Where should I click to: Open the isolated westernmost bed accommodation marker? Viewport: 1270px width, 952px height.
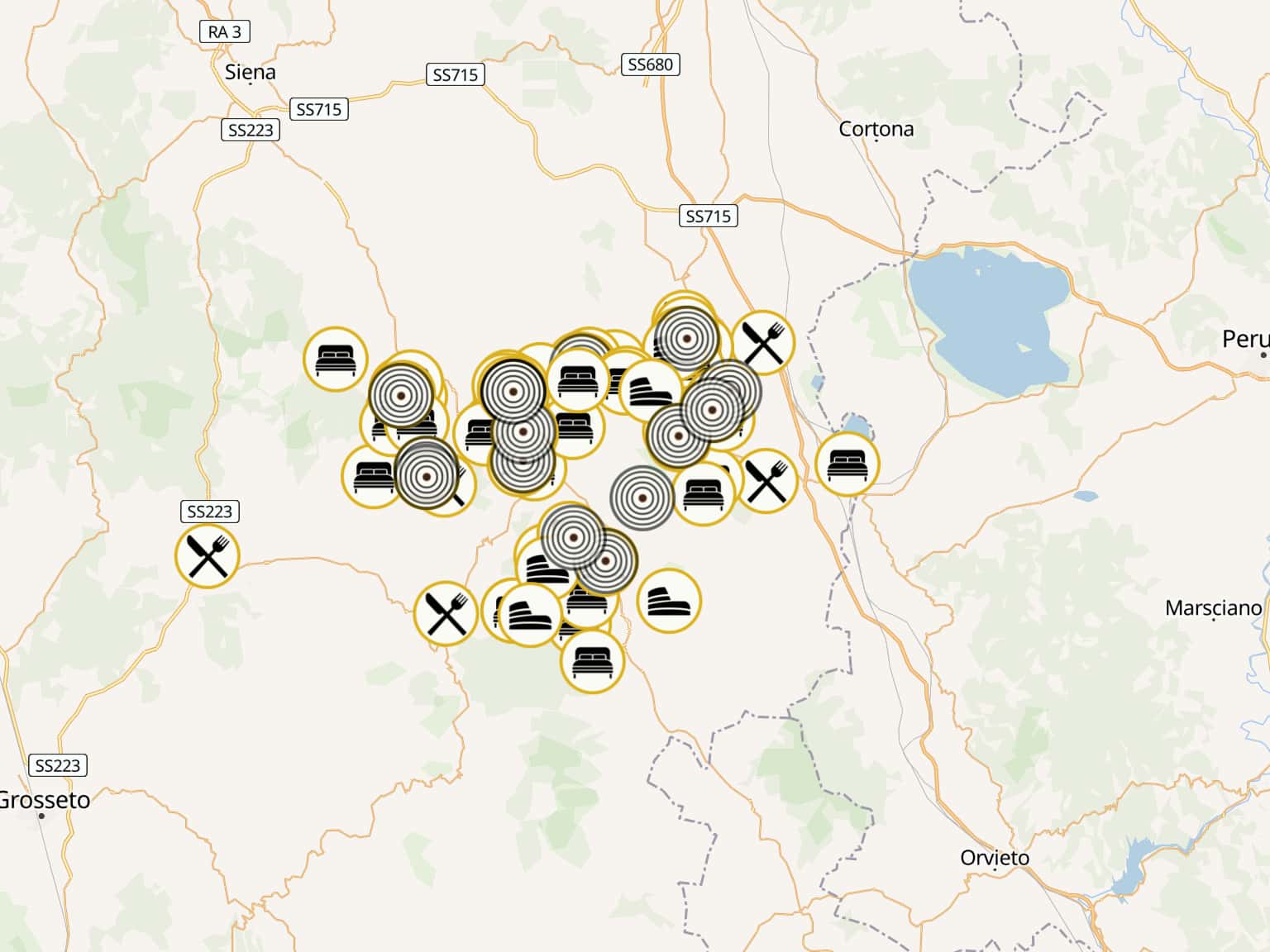point(336,359)
